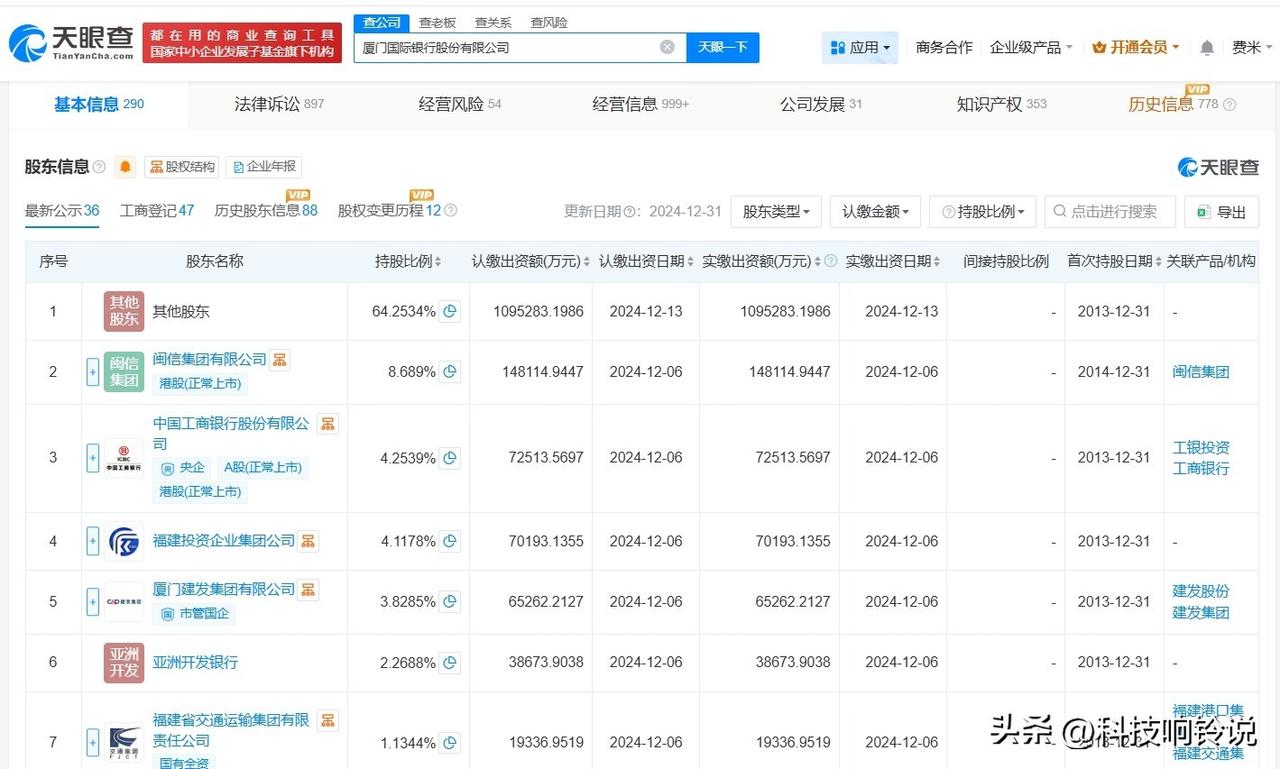Viewport: 1280px width, 769px height.
Task: Expand the 厦门建发集团 row with plus button
Action: [93, 602]
